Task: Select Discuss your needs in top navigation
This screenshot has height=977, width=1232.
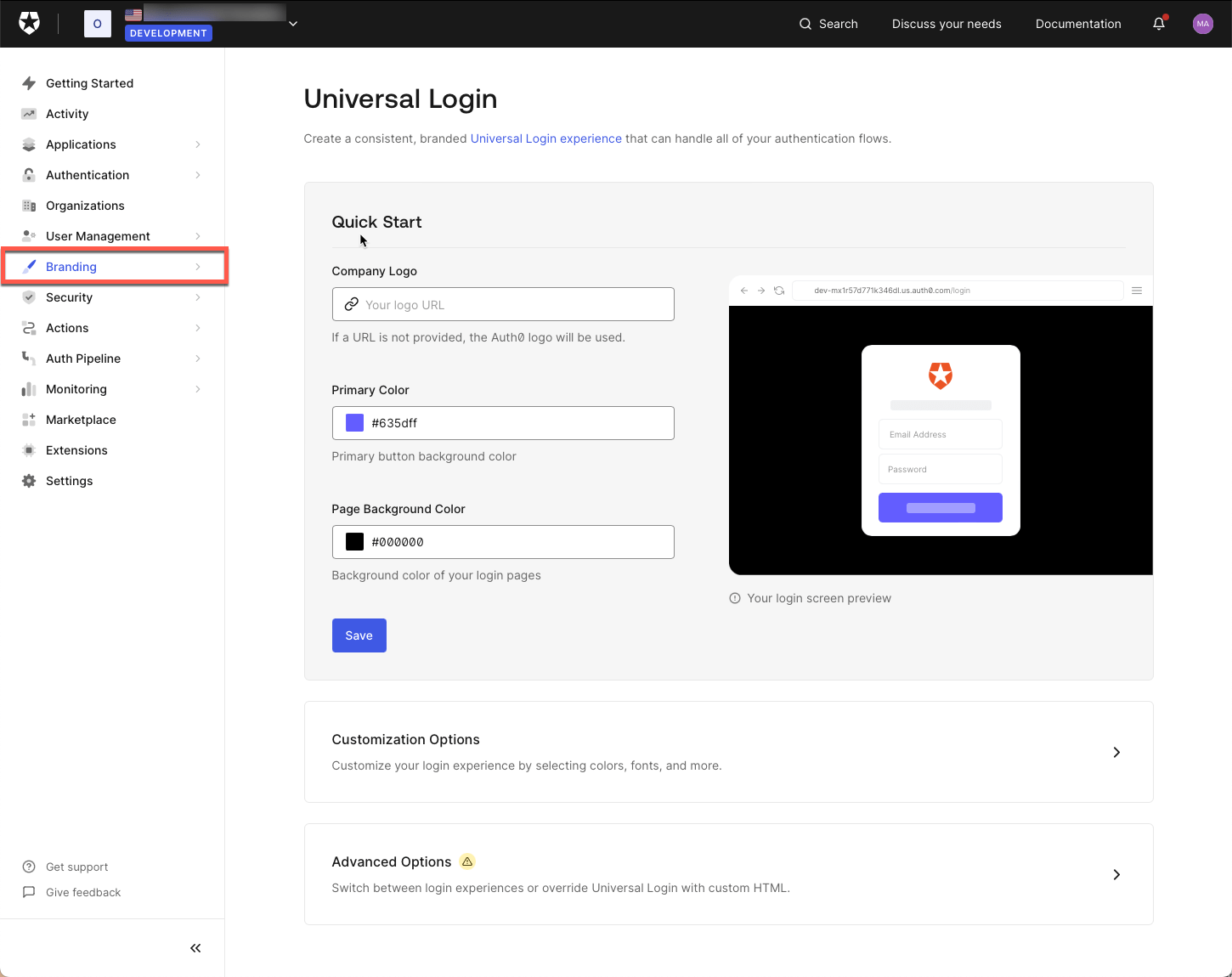Action: [x=946, y=24]
